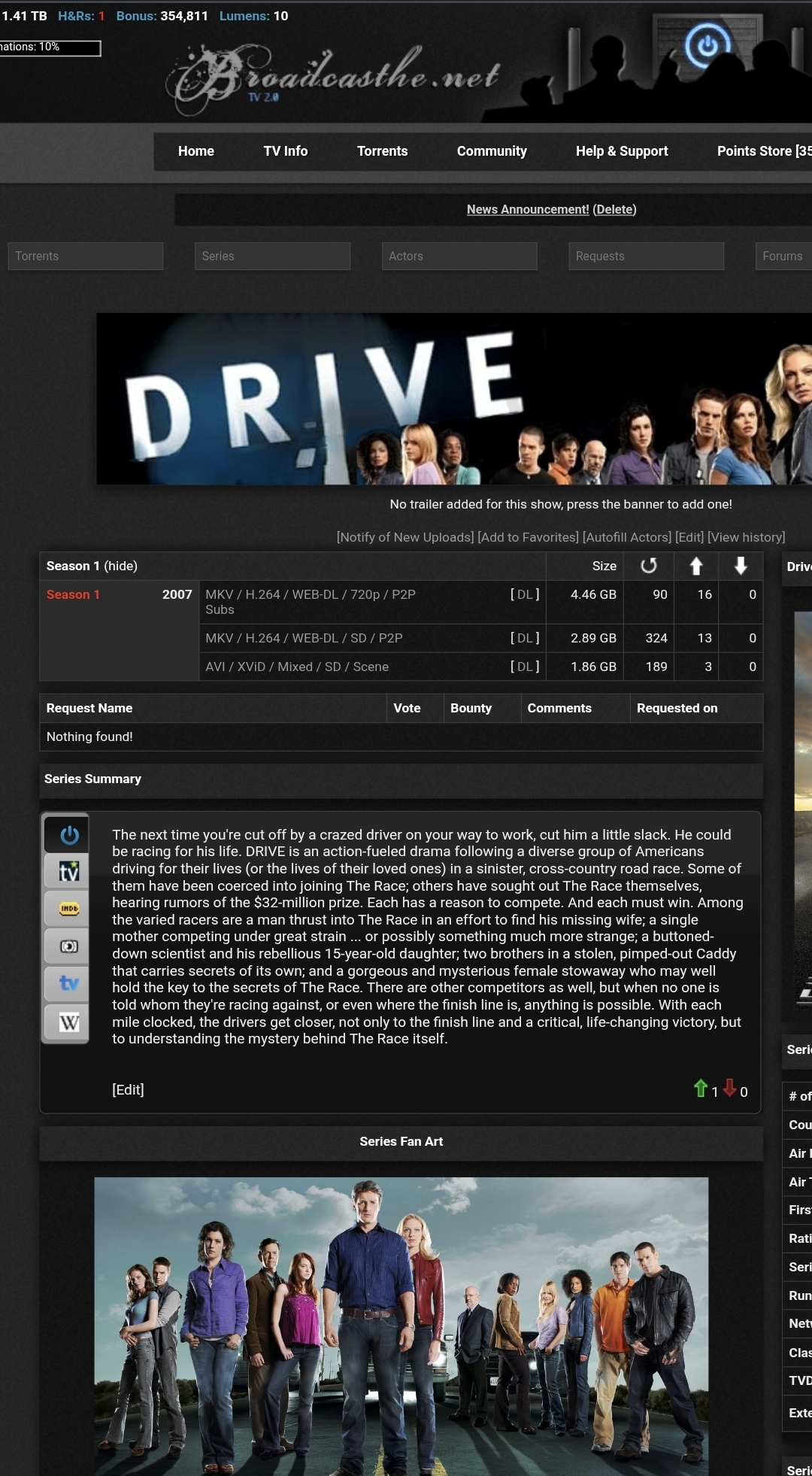Image resolution: width=812 pixels, height=1476 pixels.
Task: Click the blue power logo in header
Action: click(x=707, y=46)
